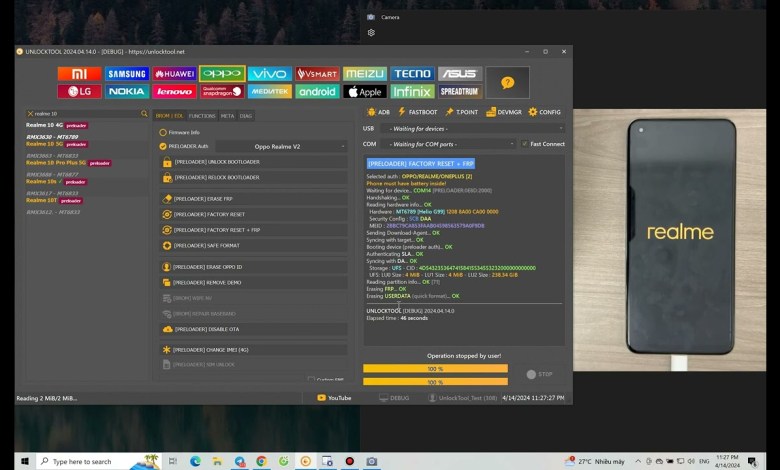Switch to the BROM | EDL tab

170,115
